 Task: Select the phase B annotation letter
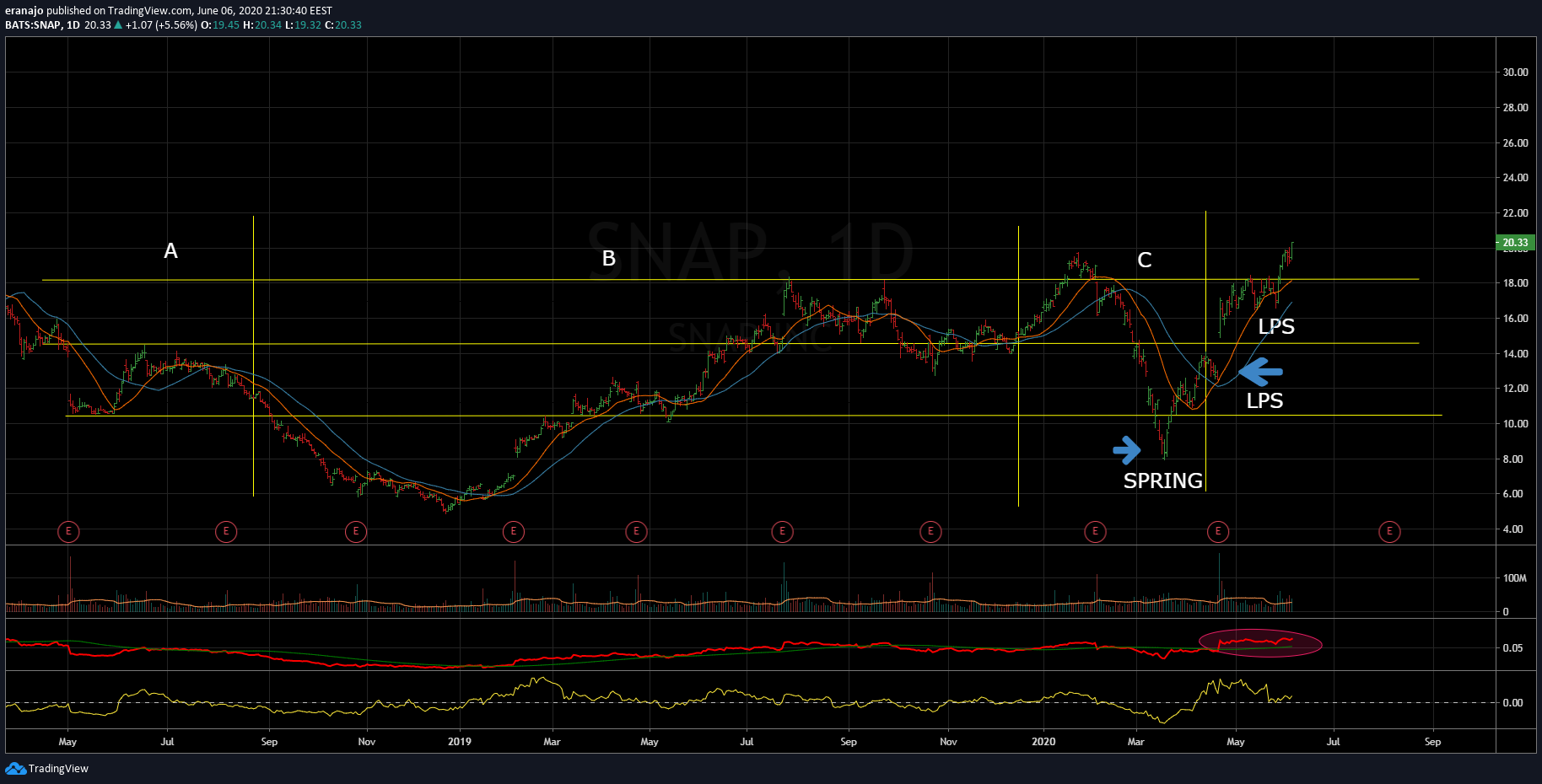(608, 259)
